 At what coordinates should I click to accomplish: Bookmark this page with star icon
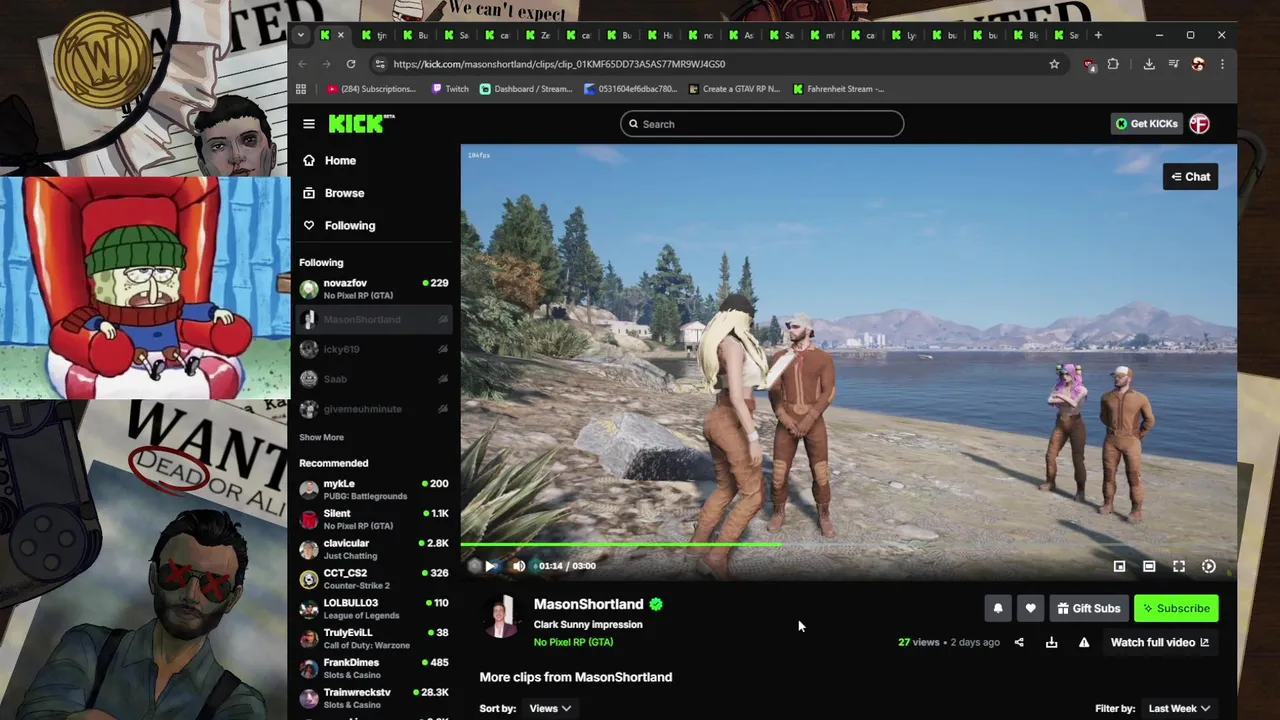click(x=1054, y=64)
